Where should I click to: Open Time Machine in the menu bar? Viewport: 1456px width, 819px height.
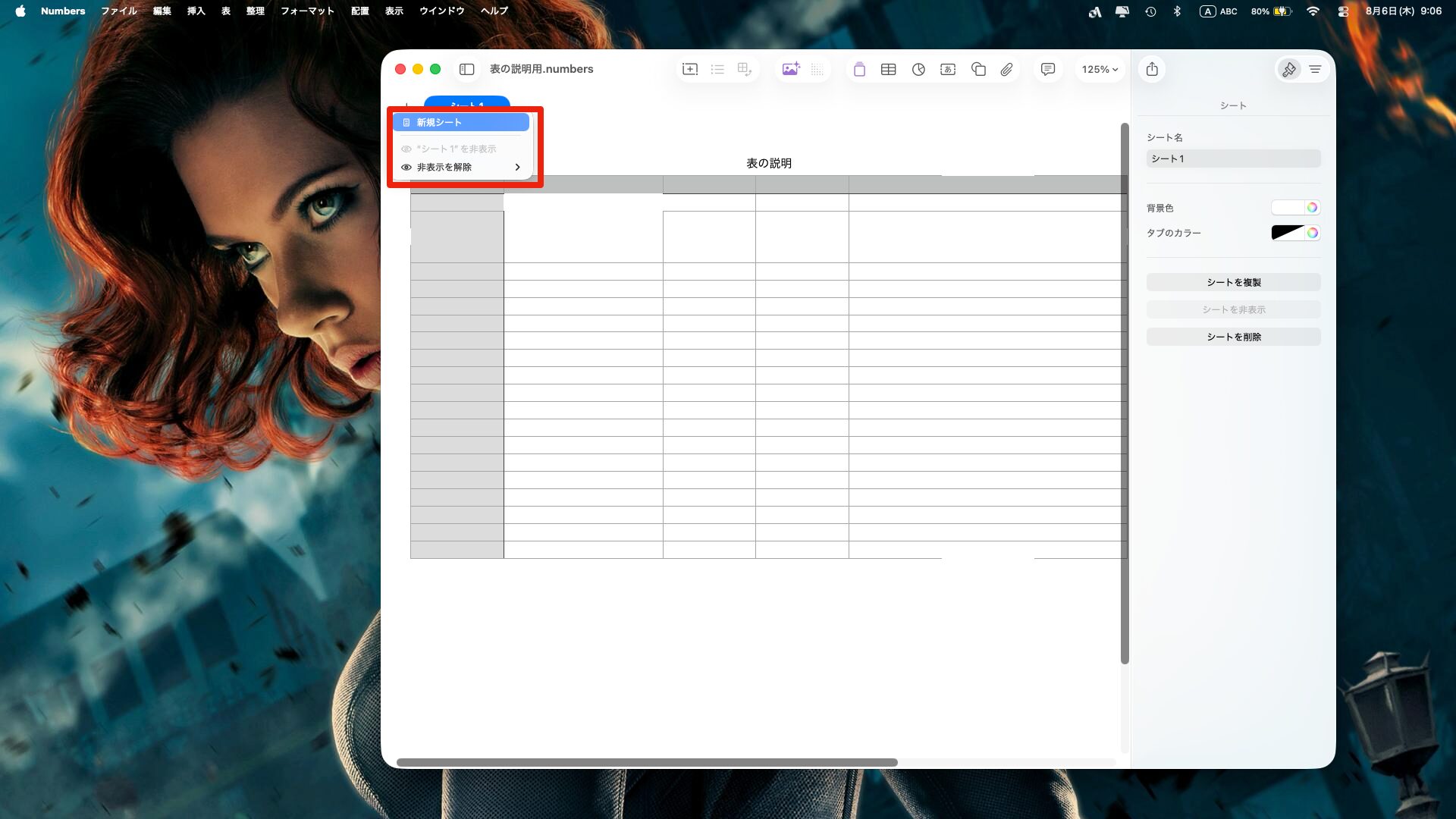pos(1150,11)
